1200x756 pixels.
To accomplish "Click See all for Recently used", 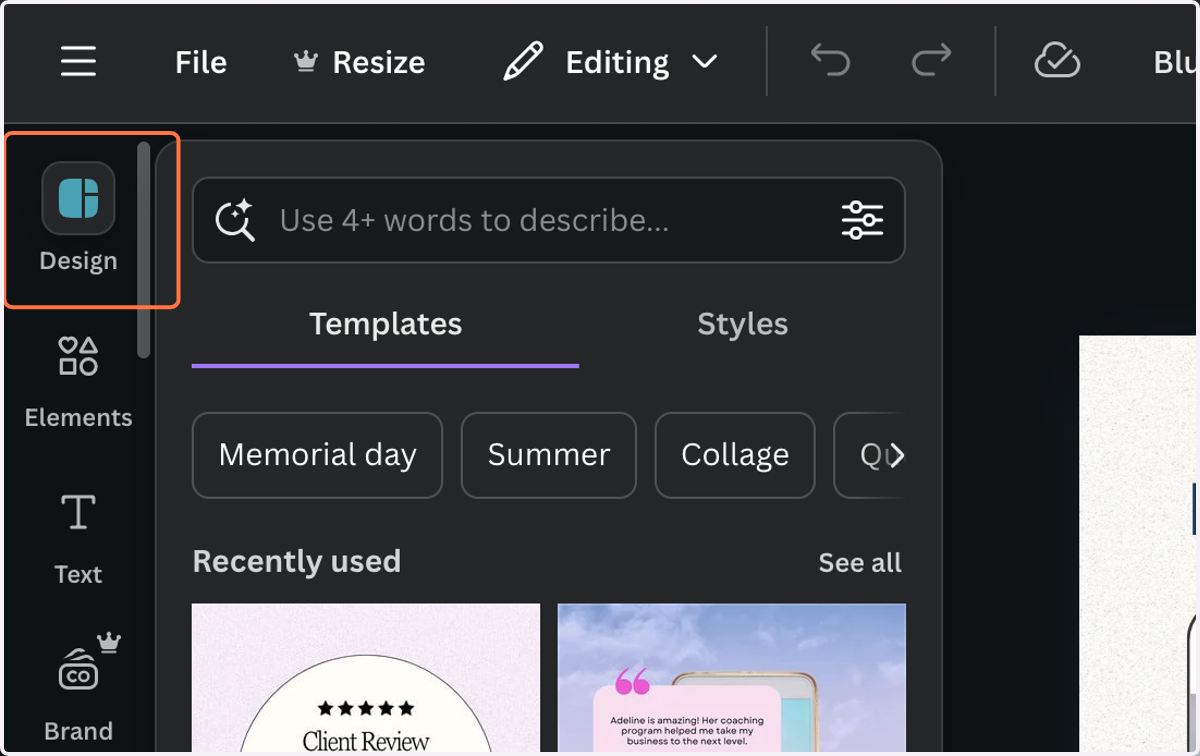I will click(860, 563).
